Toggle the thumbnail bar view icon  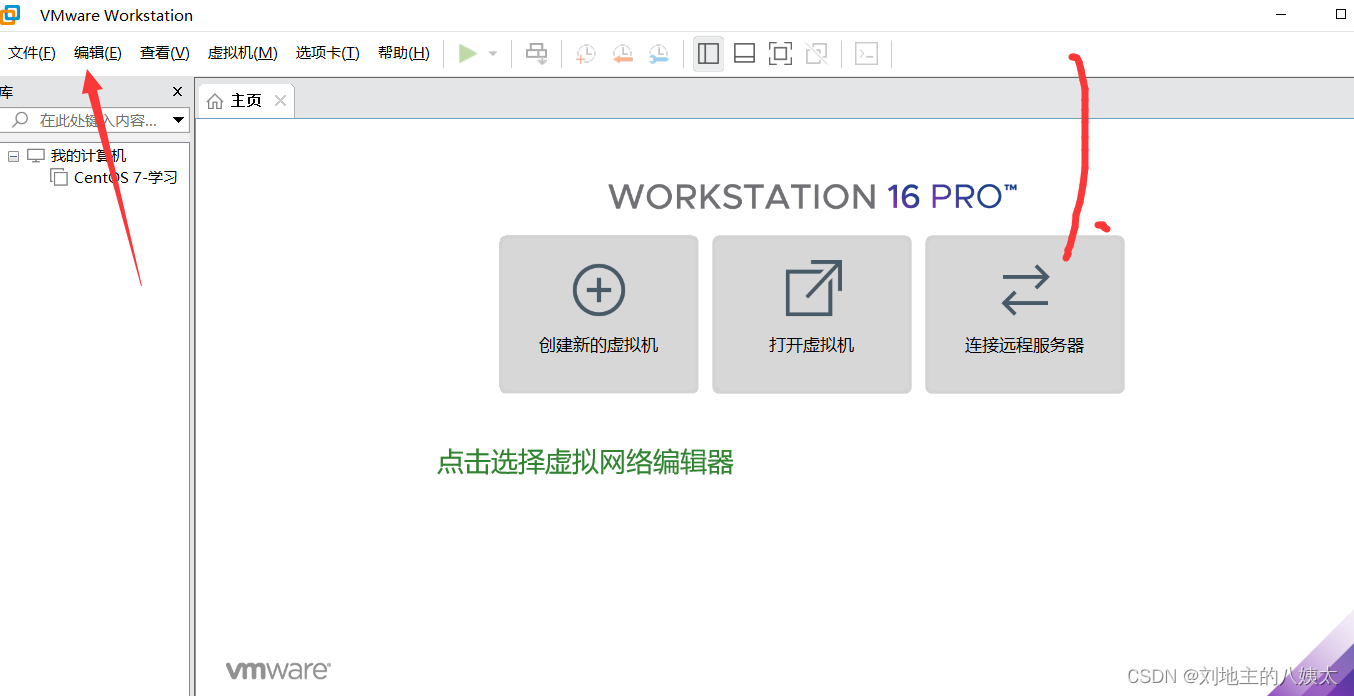(x=744, y=54)
